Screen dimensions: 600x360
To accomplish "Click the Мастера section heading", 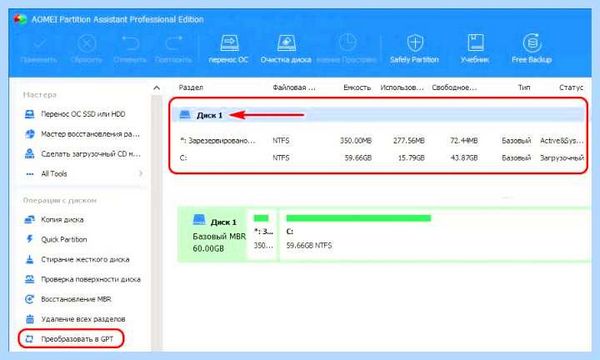I will (x=39, y=94).
